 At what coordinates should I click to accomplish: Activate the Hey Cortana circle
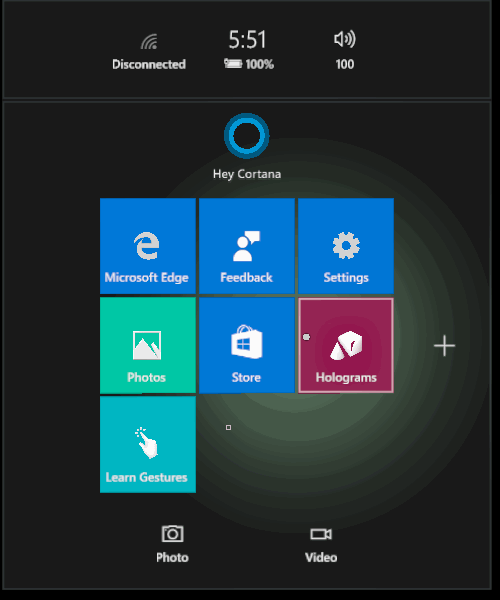click(x=246, y=136)
